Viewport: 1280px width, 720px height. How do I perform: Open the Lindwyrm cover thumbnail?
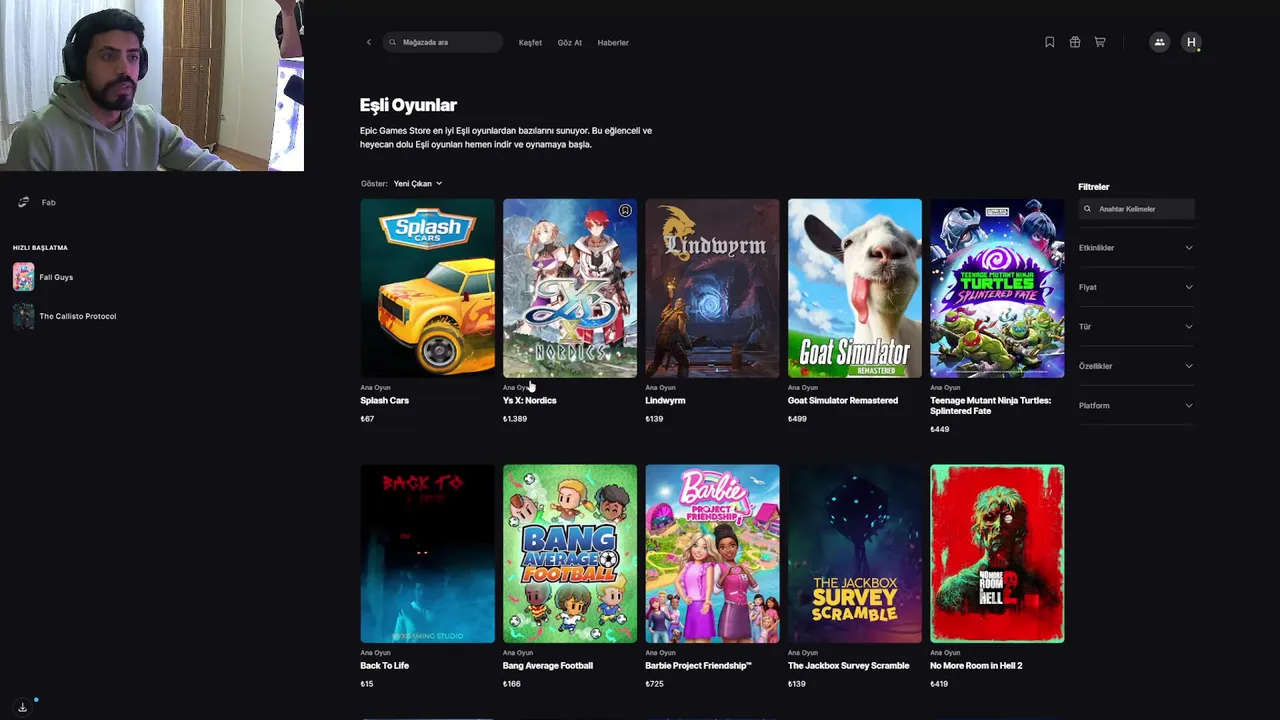point(712,288)
